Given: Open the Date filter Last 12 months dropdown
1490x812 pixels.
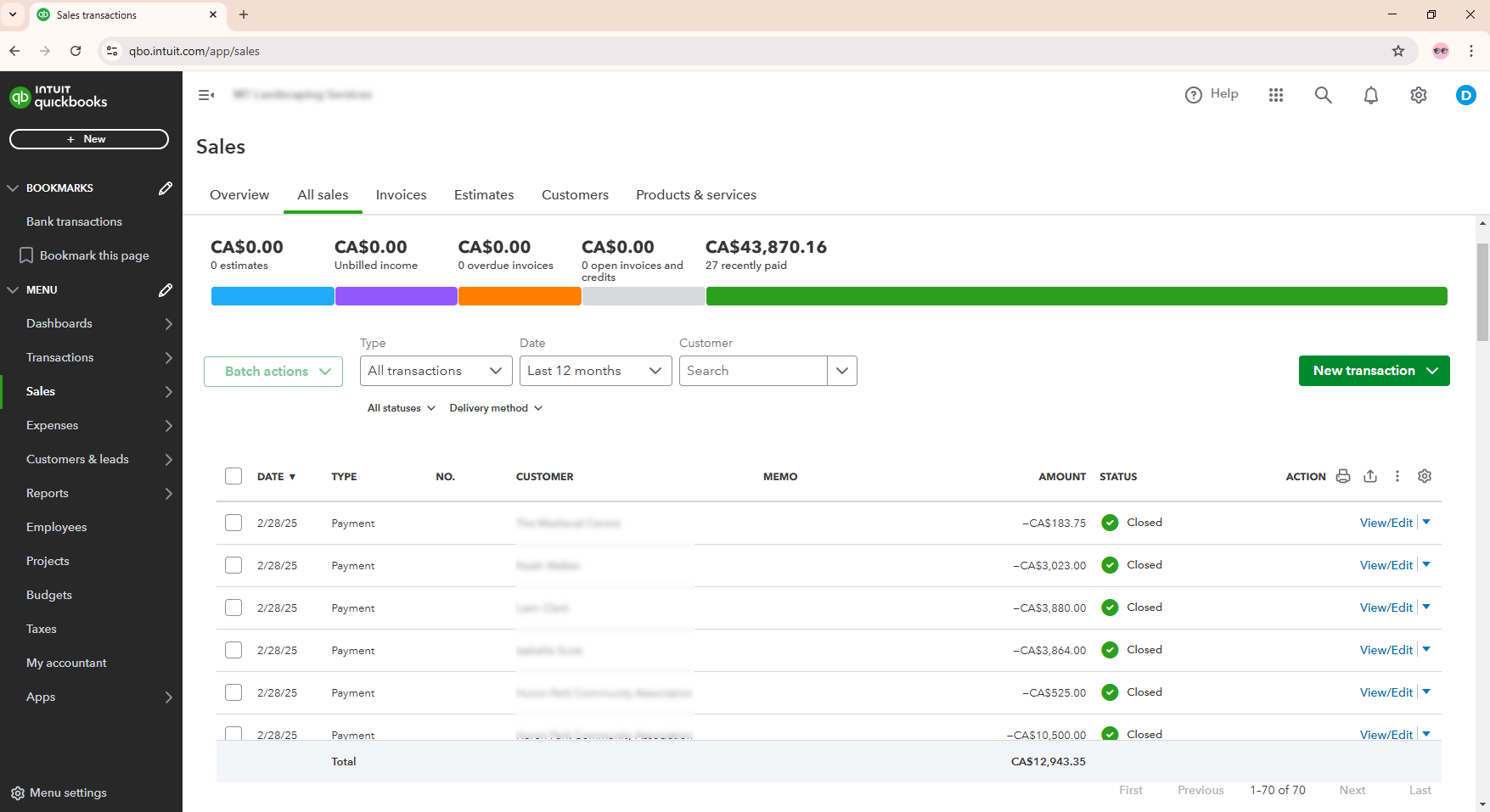Looking at the screenshot, I should (x=596, y=371).
